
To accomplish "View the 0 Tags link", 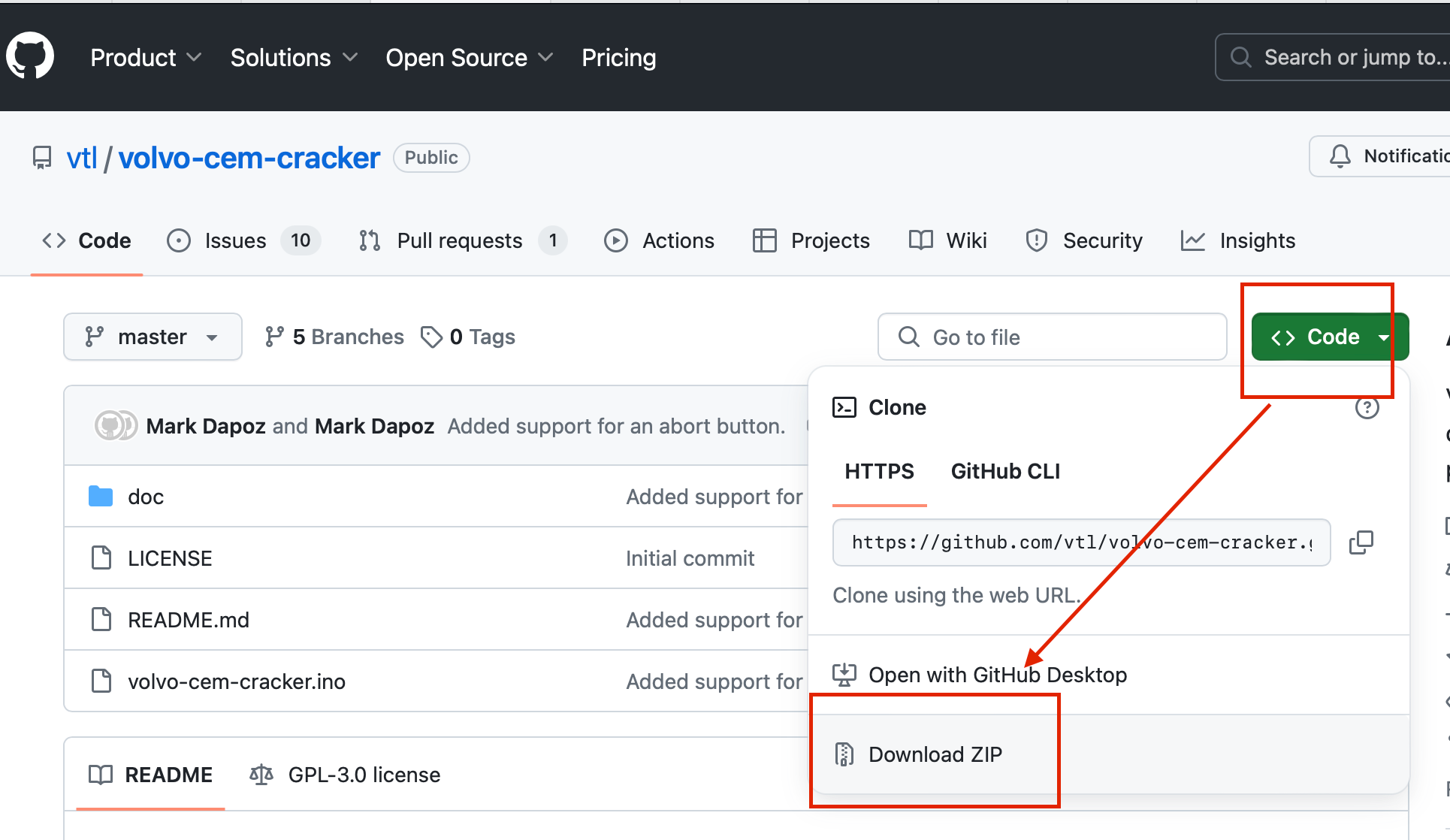I will [x=468, y=337].
